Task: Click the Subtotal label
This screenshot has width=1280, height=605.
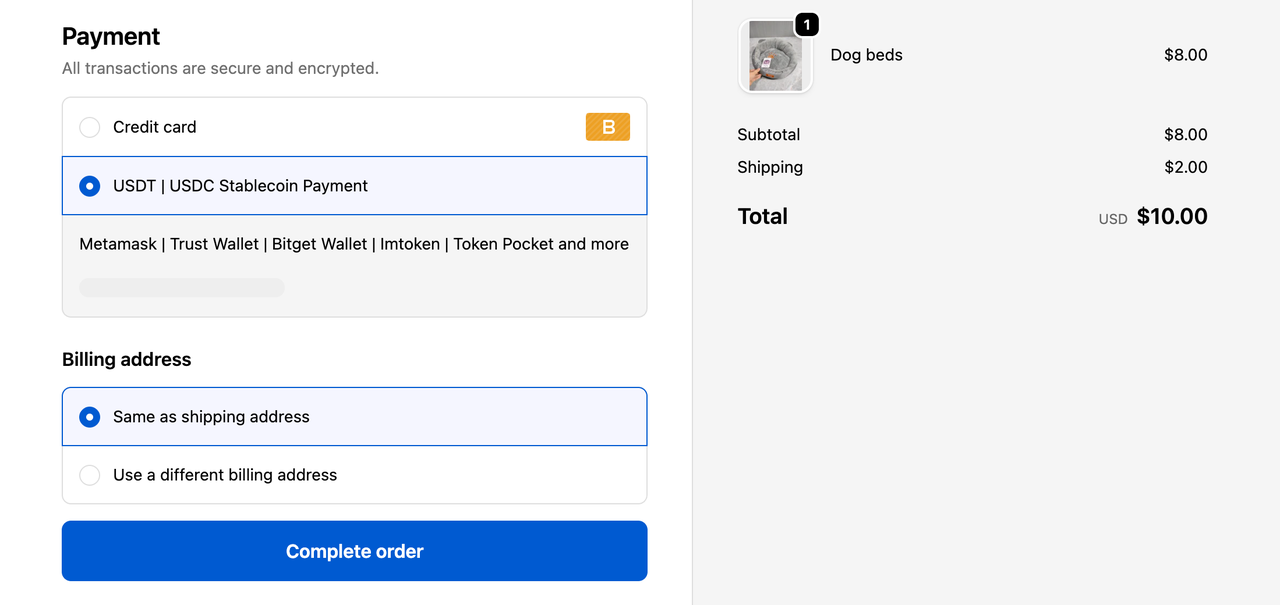Action: 768,135
